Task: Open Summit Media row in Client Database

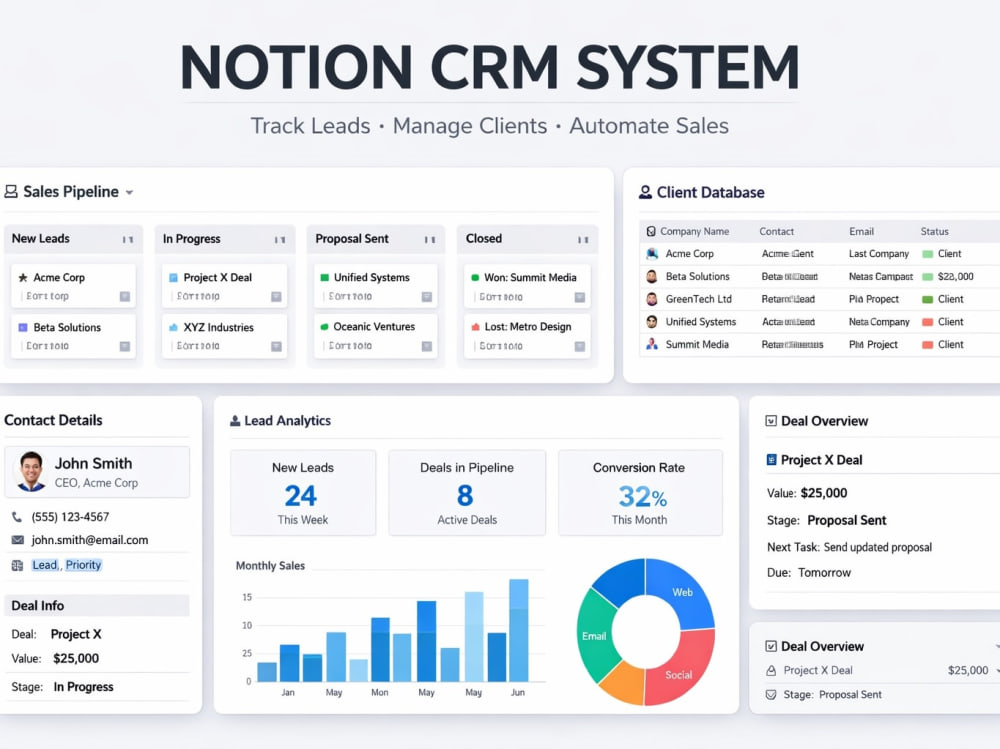Action: [x=820, y=345]
